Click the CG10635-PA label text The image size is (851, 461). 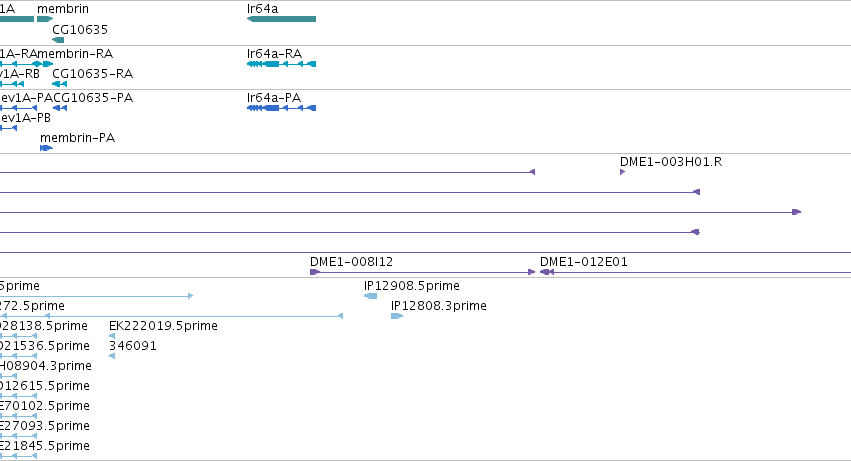point(93,98)
